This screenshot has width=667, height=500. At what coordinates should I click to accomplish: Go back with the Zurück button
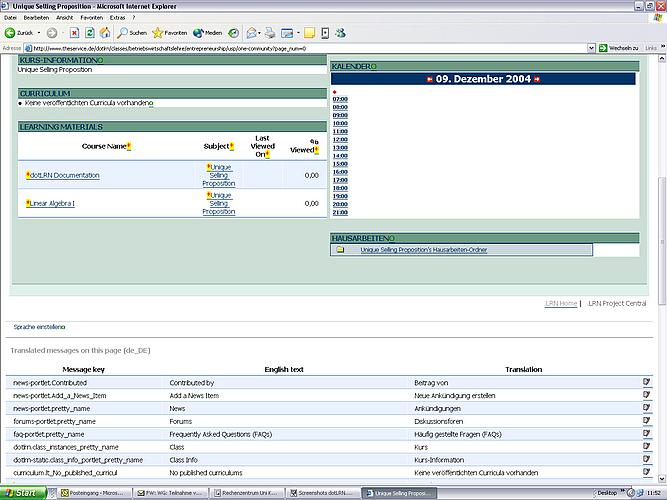coord(19,33)
